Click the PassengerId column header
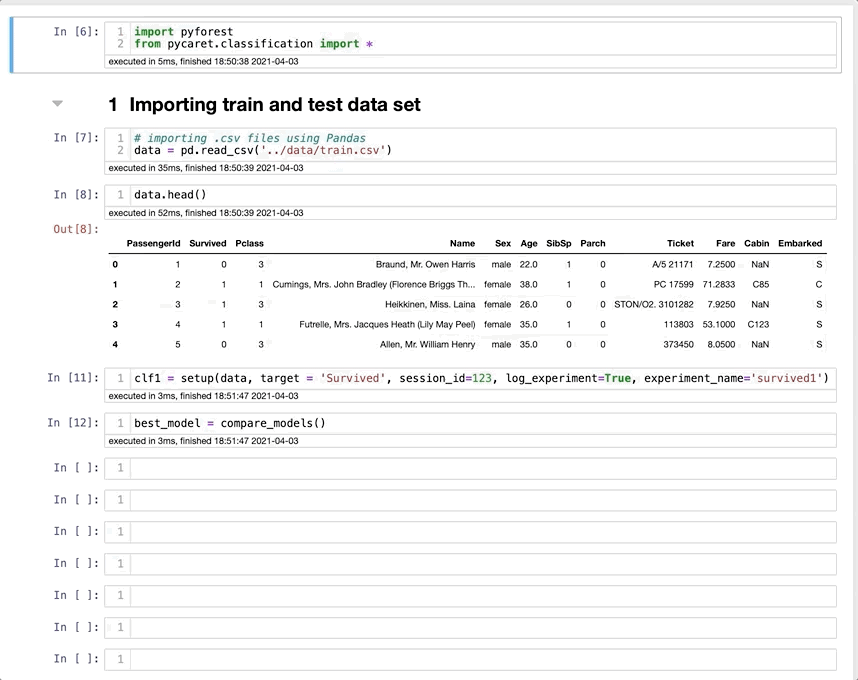This screenshot has width=858, height=680. click(153, 243)
